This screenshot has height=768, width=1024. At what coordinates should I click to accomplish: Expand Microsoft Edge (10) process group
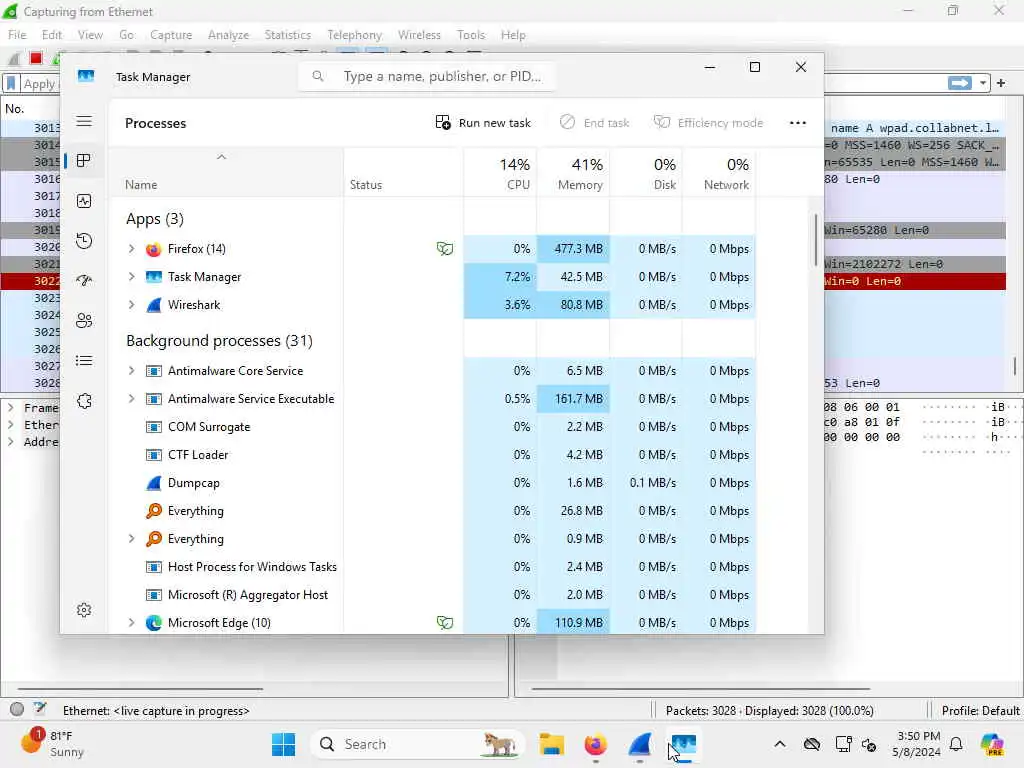131,623
